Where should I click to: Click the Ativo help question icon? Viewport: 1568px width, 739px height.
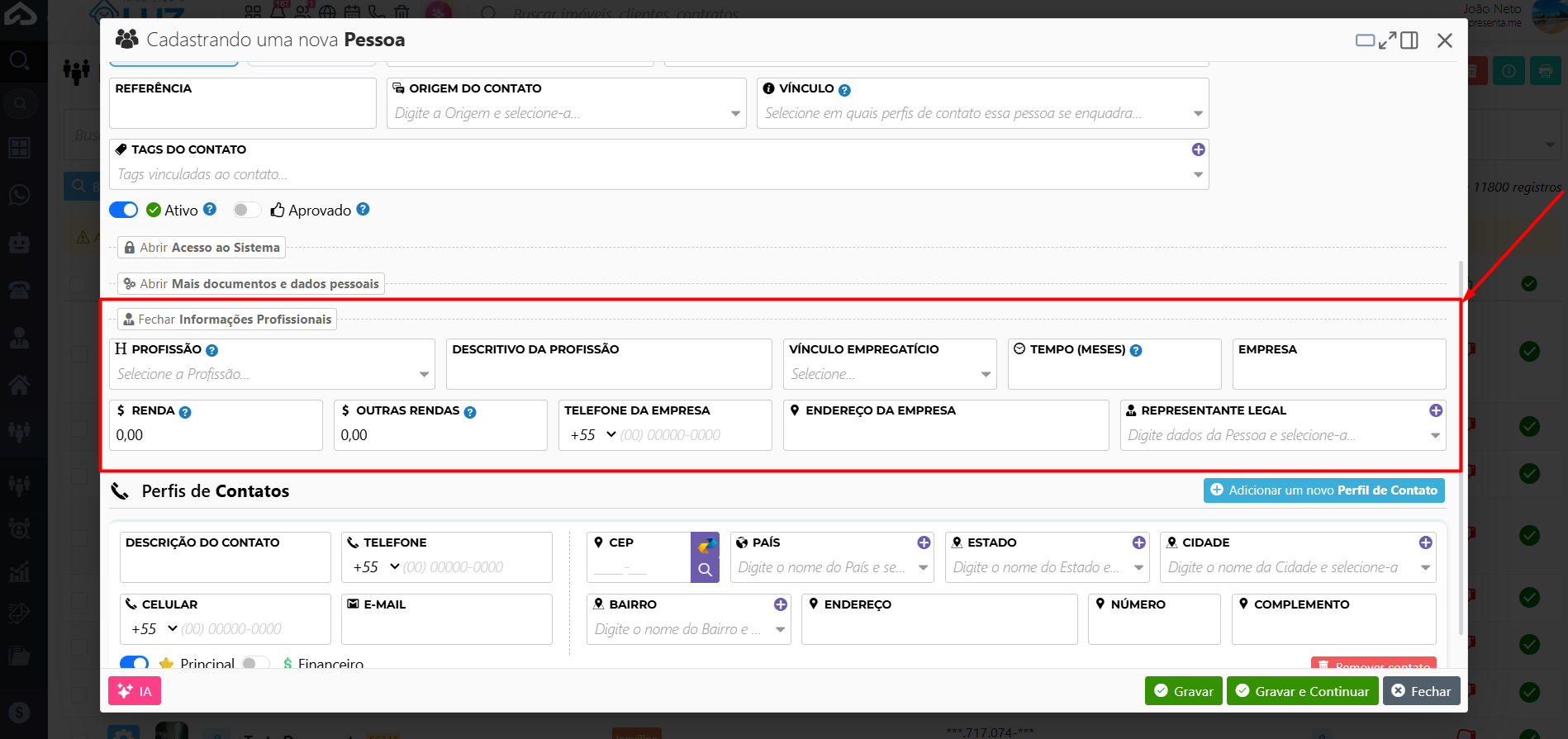(x=210, y=210)
